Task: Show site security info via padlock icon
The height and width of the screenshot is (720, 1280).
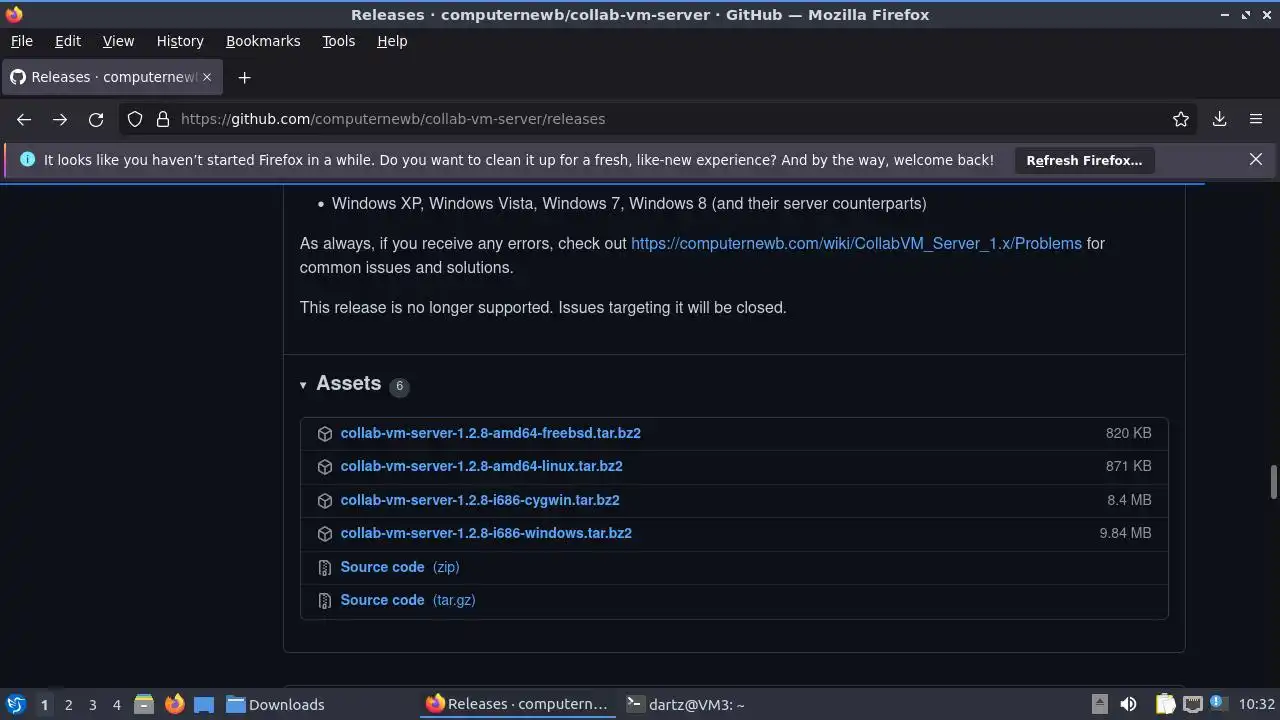Action: click(x=163, y=119)
